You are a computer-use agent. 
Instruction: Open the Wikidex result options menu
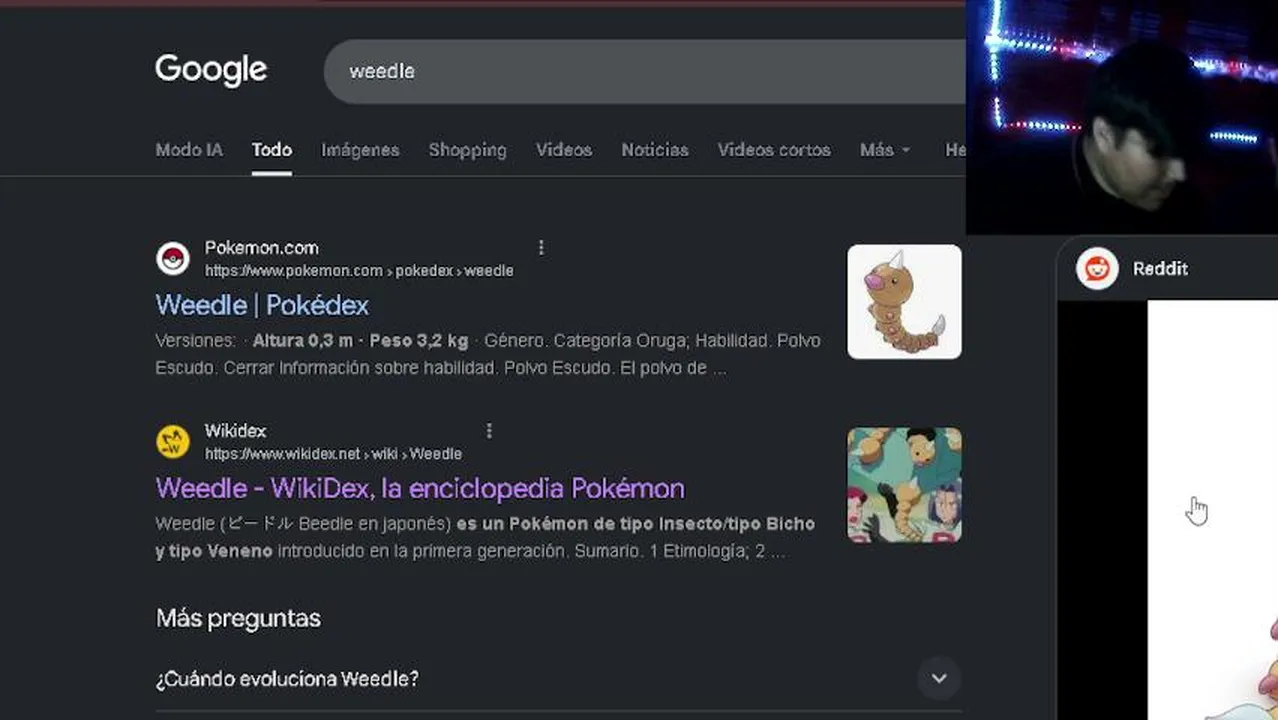(489, 431)
